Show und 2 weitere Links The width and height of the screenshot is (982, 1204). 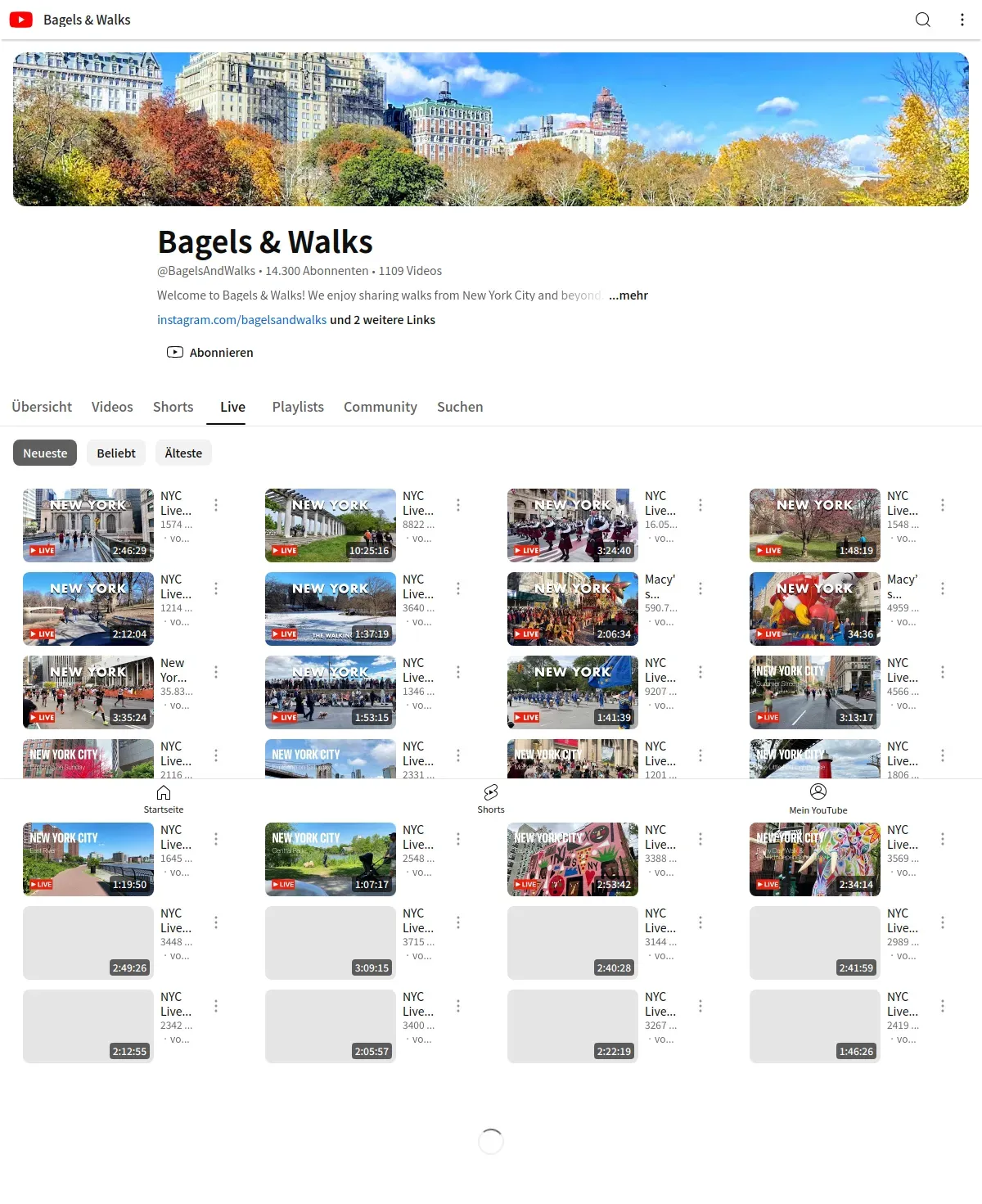tap(382, 320)
